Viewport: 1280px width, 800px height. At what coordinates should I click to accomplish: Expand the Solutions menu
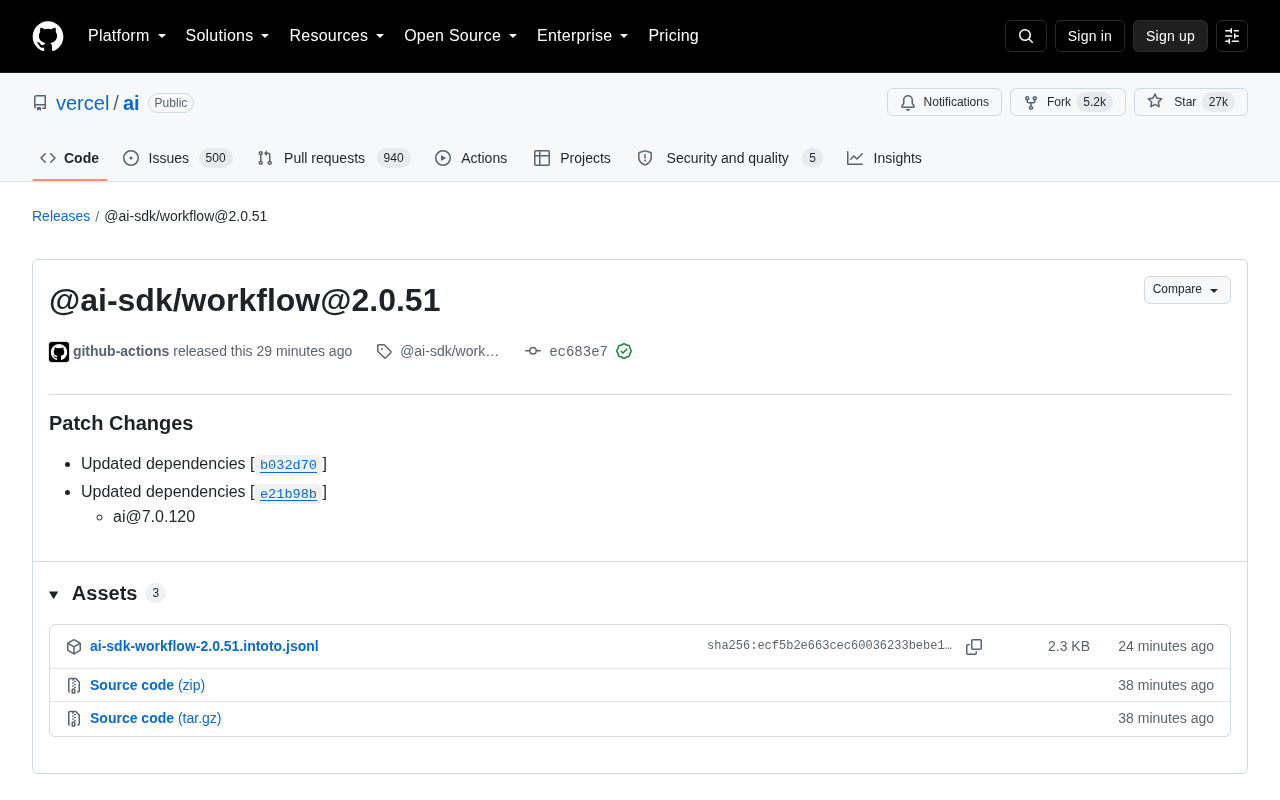(227, 36)
